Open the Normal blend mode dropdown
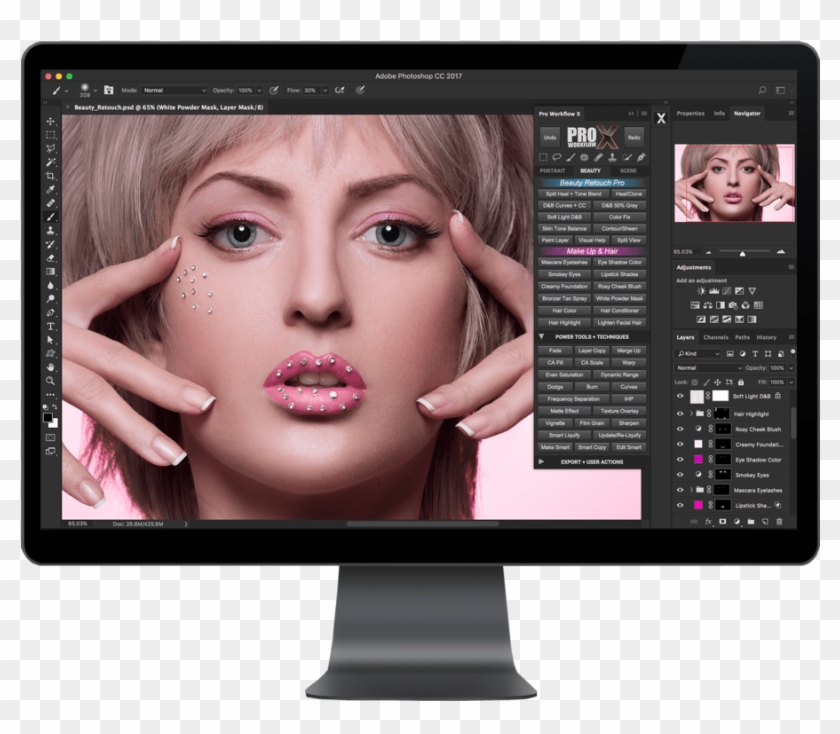This screenshot has width=840, height=734. click(x=708, y=368)
